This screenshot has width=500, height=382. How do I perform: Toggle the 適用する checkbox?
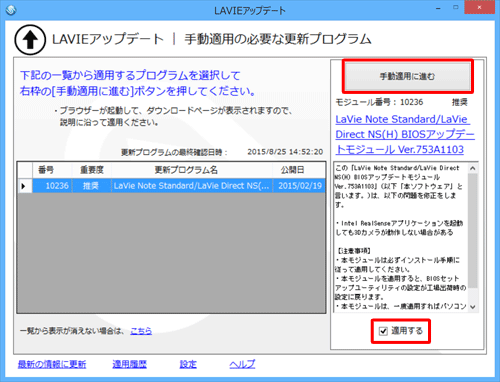383,331
